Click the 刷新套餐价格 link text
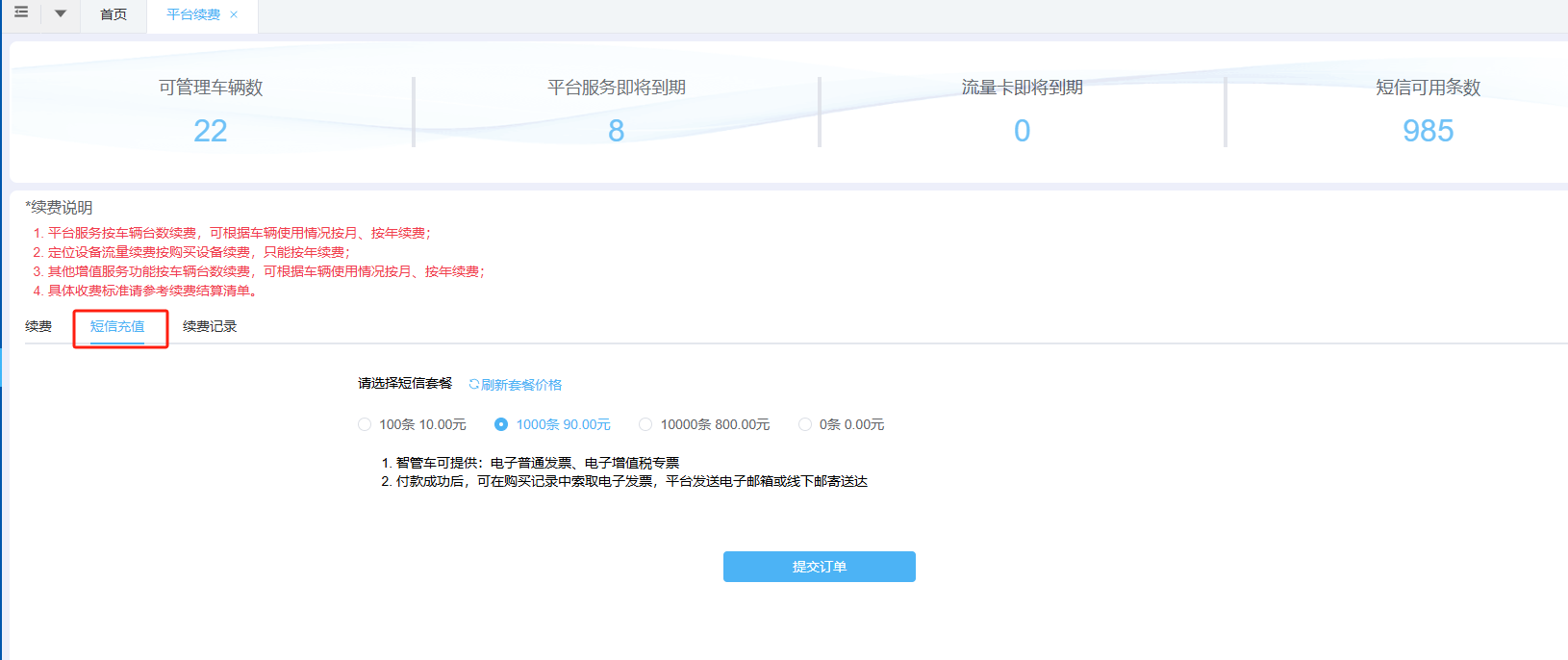Viewport: 1568px width, 660px height. click(x=521, y=385)
